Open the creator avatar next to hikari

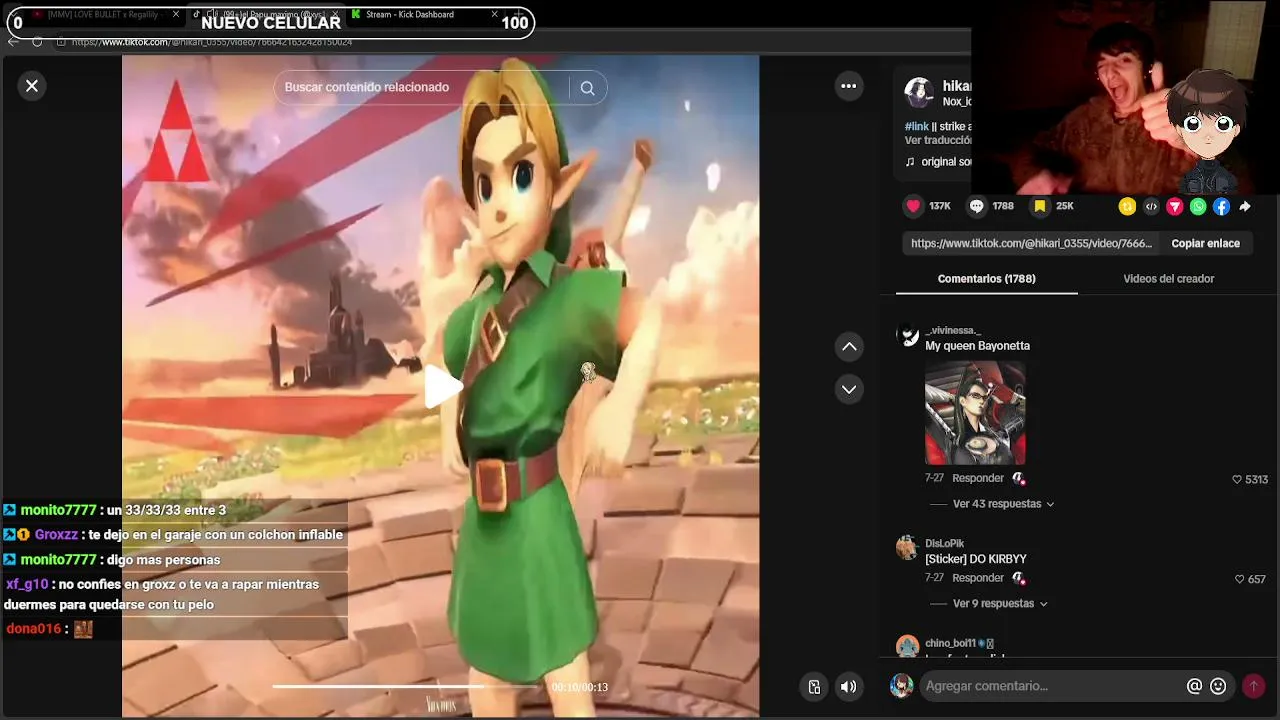tap(918, 93)
